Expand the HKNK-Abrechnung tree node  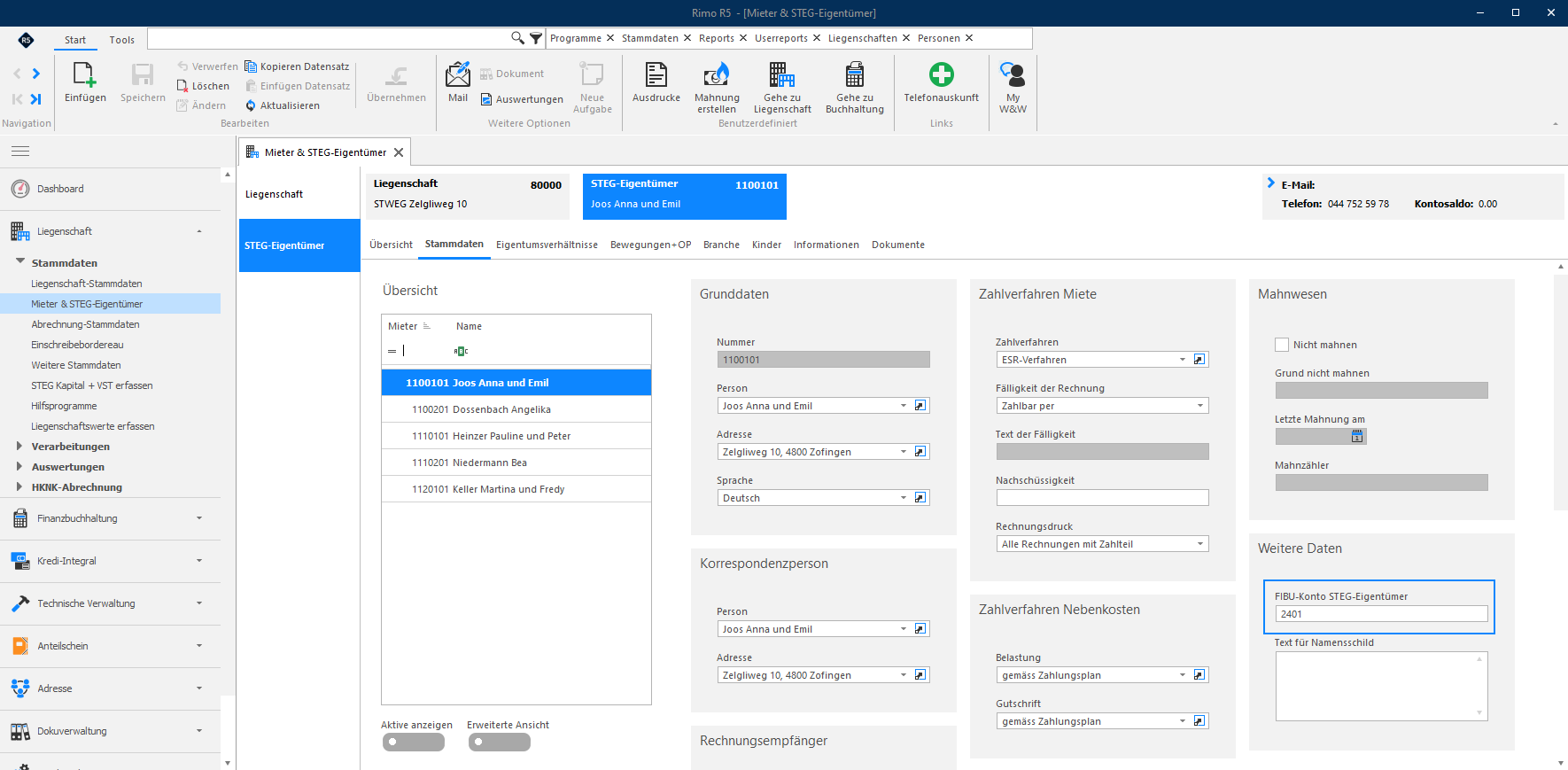(x=19, y=486)
